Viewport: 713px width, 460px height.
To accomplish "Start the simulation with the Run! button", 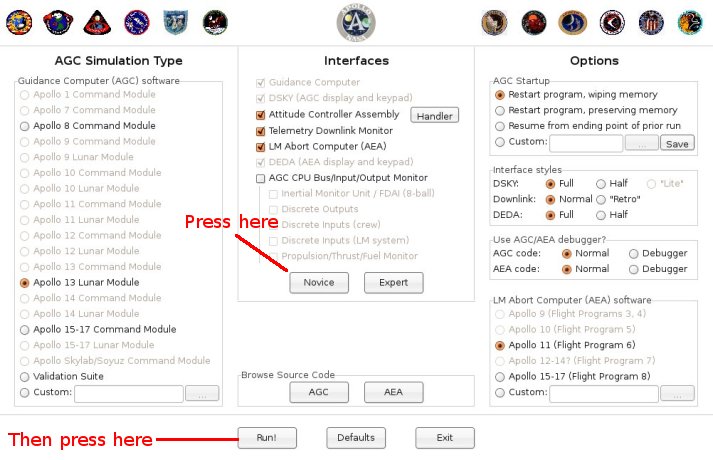I will click(267, 438).
